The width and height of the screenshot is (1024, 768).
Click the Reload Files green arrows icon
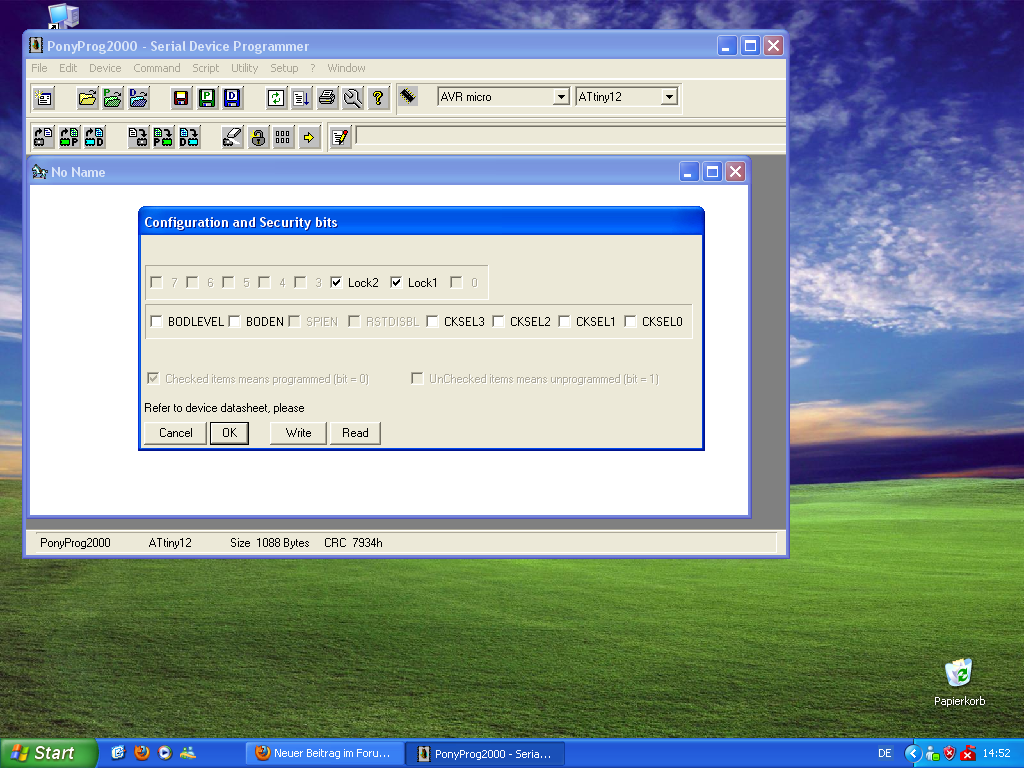click(276, 98)
